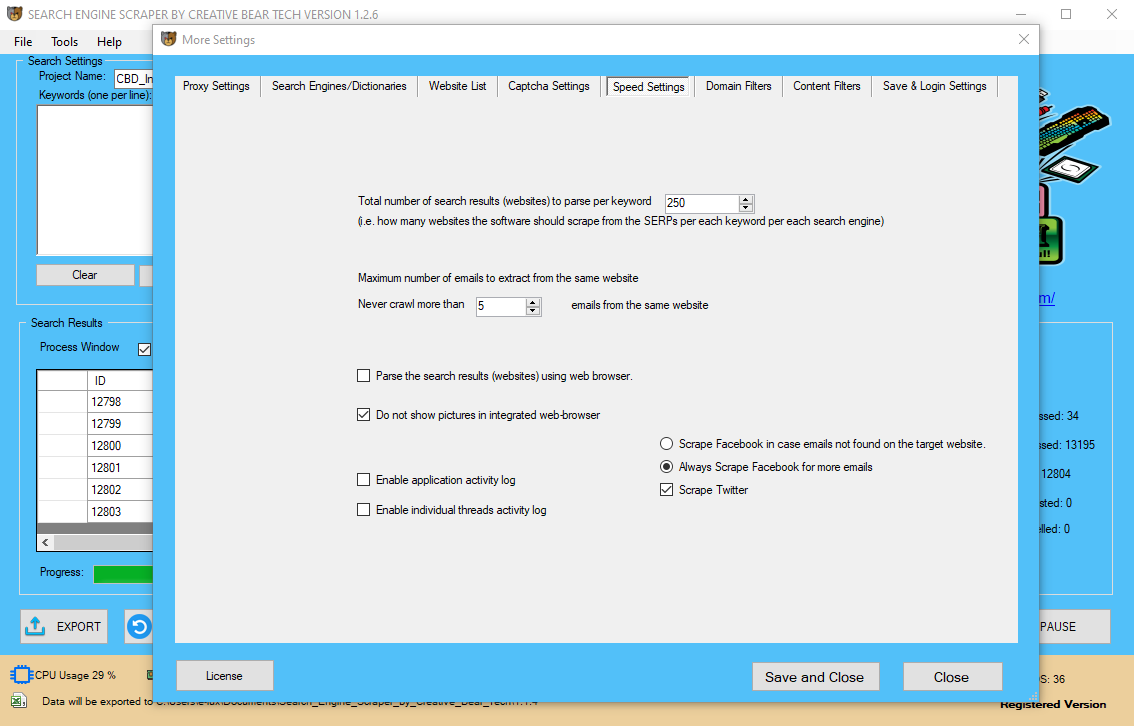This screenshot has height=726, width=1134.
Task: Switch to the Proxy Settings tab
Action: pos(216,86)
